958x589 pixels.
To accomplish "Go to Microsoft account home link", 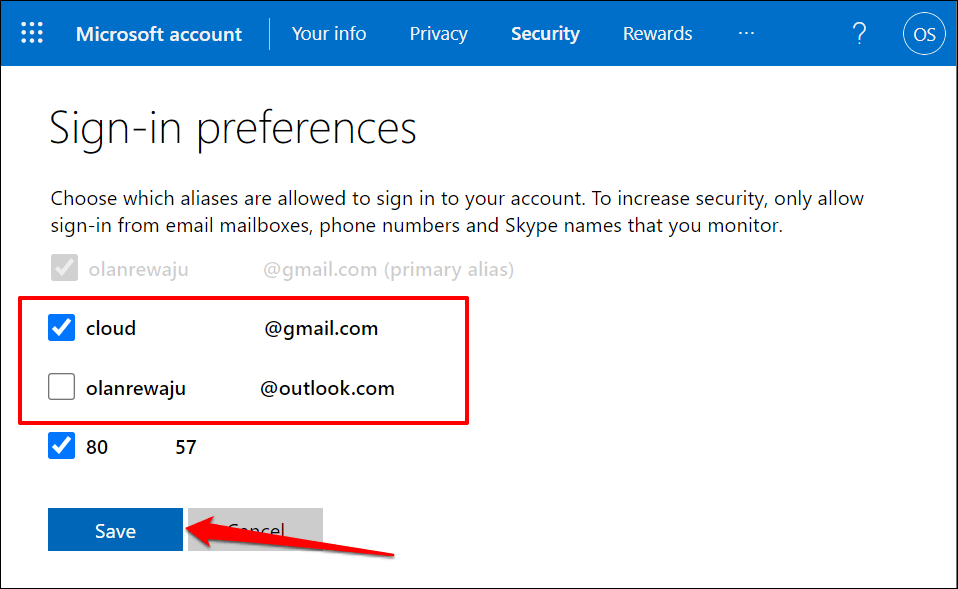I will [x=159, y=34].
